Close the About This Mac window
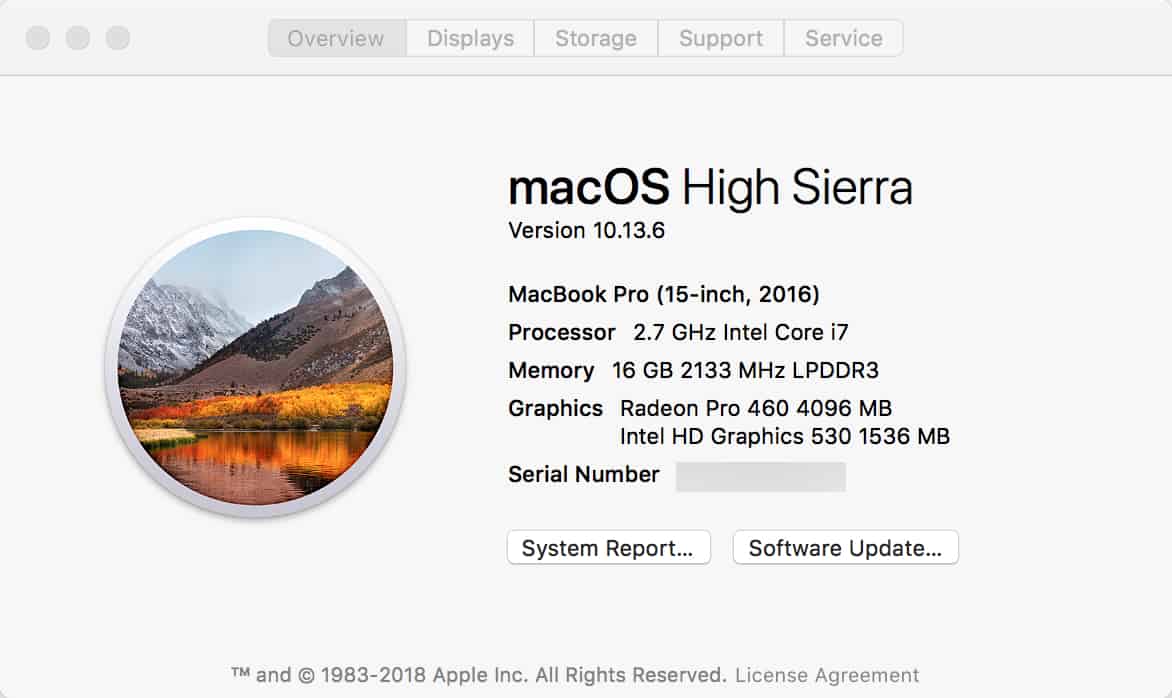The height and width of the screenshot is (698, 1172). pos(38,37)
